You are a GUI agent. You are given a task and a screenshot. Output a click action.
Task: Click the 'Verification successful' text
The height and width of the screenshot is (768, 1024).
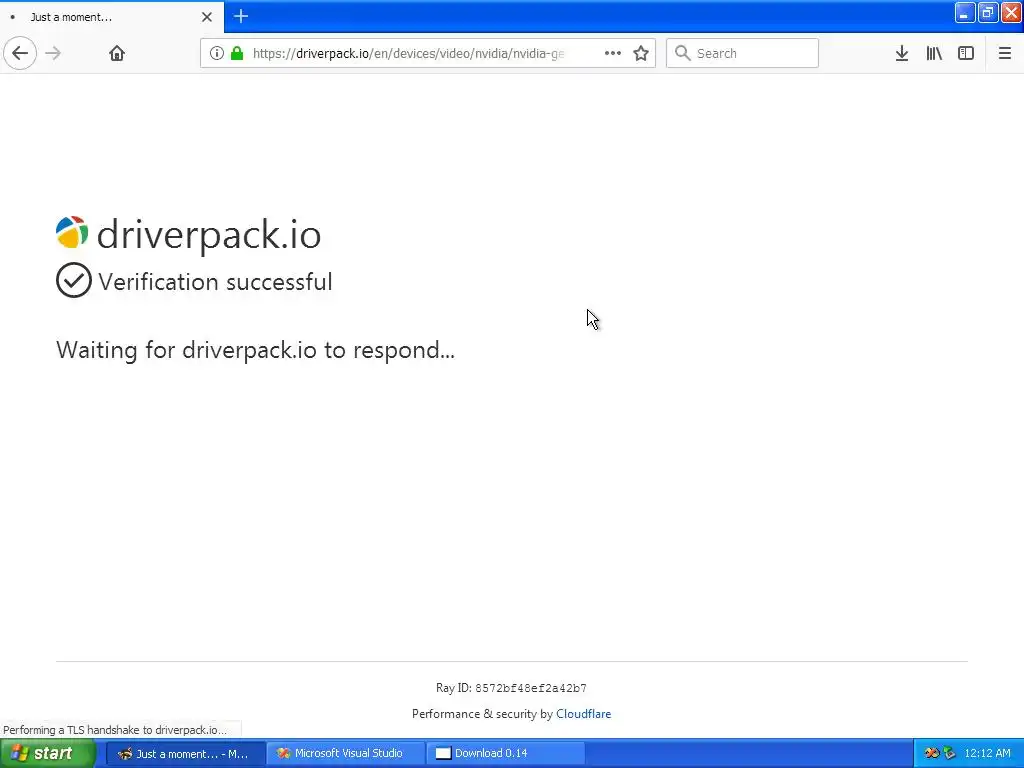[216, 282]
